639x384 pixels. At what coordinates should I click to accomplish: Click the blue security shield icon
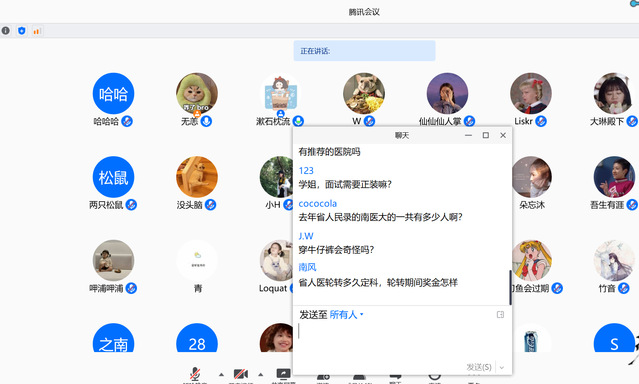coord(22,31)
